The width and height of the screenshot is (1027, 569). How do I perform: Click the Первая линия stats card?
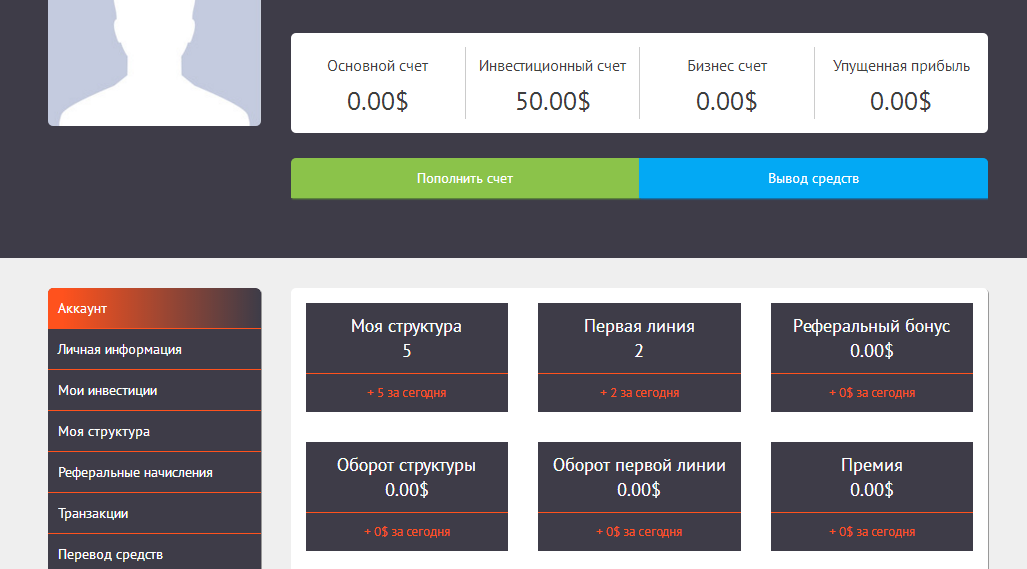(639, 356)
